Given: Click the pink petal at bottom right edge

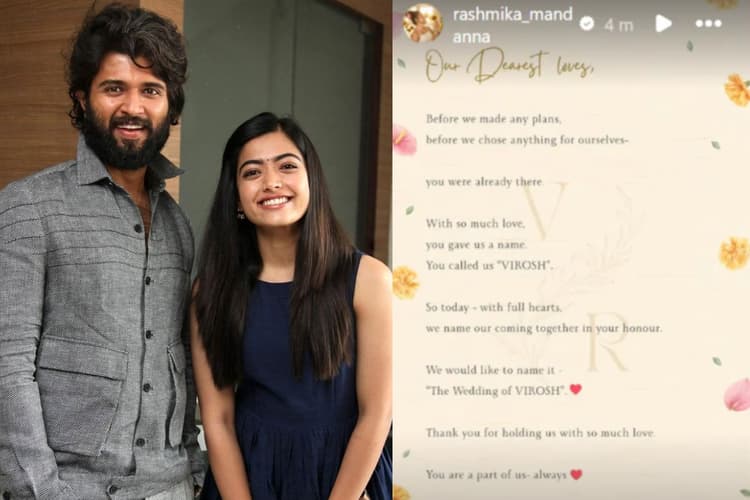Looking at the screenshot, I should tap(738, 394).
